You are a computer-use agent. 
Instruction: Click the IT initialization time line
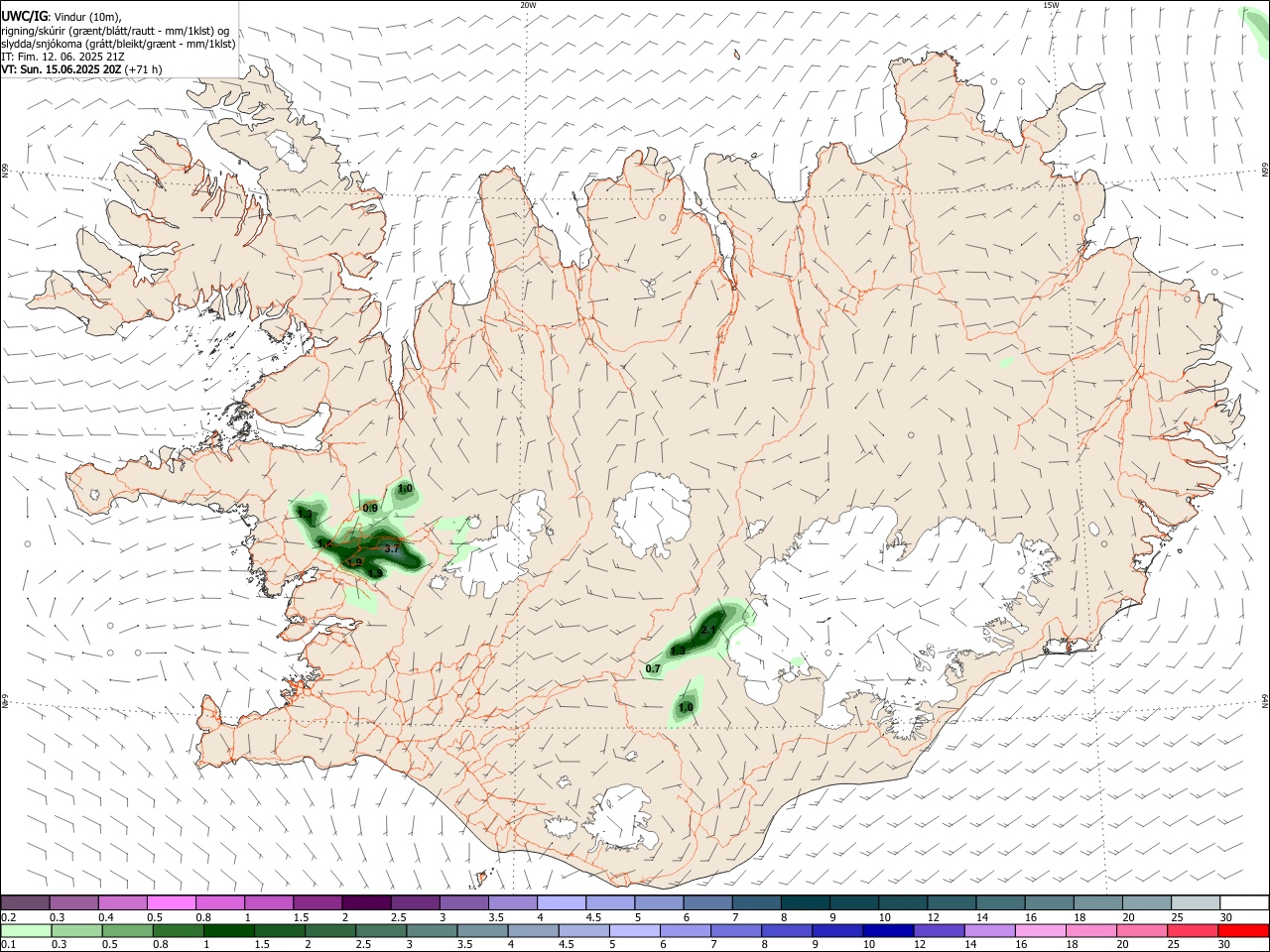tap(63, 57)
